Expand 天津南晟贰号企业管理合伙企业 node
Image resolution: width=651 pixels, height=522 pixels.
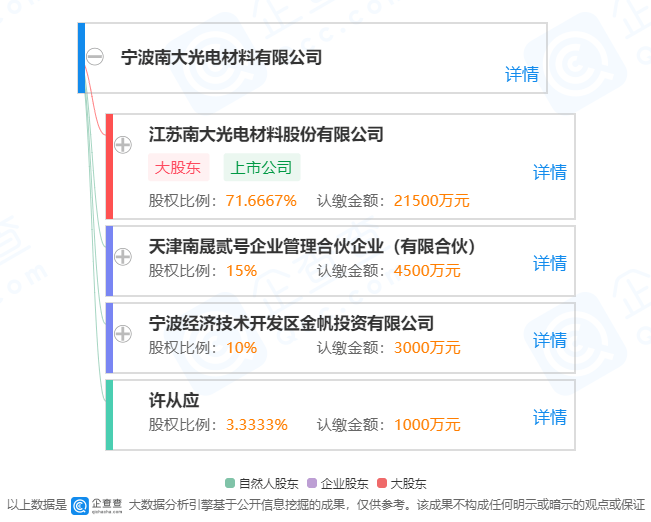[x=123, y=257]
